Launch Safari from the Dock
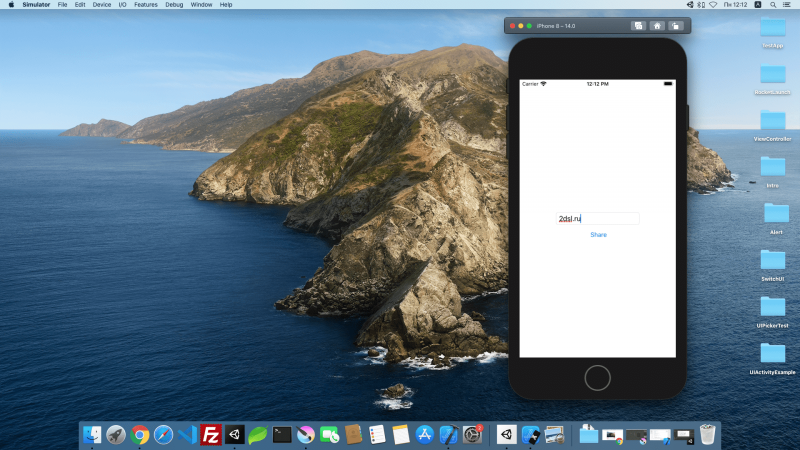 [163, 435]
